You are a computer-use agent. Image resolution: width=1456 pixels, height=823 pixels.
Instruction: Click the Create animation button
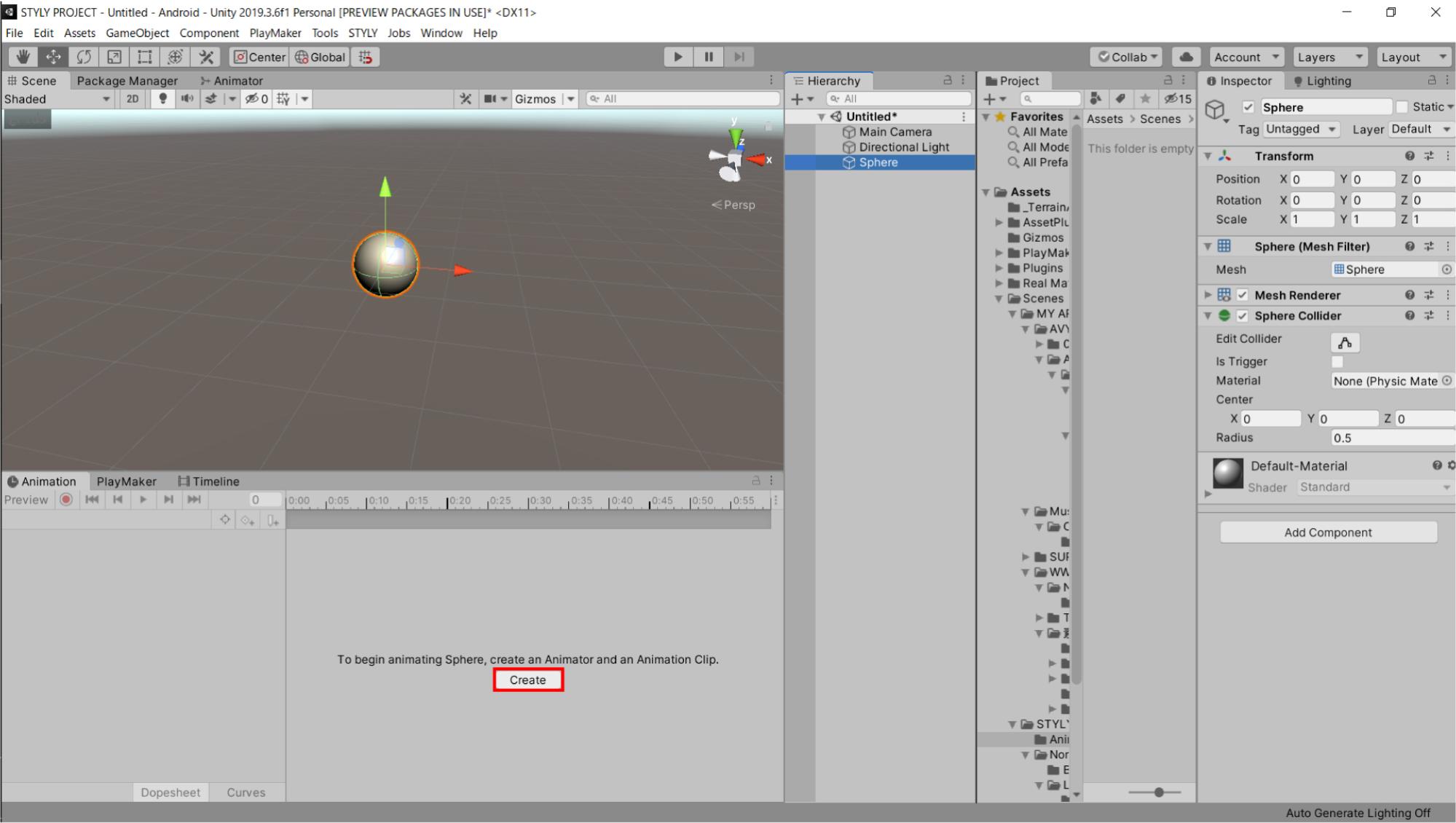(x=528, y=680)
